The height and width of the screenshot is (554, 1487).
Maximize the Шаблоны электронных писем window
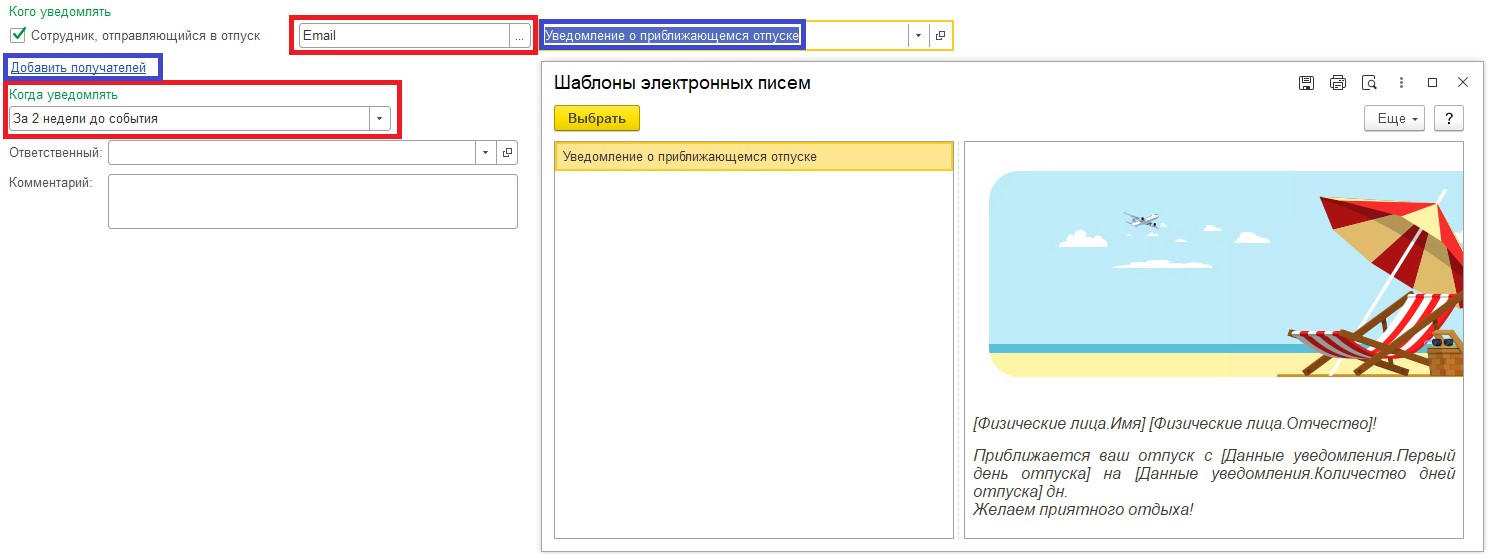[1432, 83]
